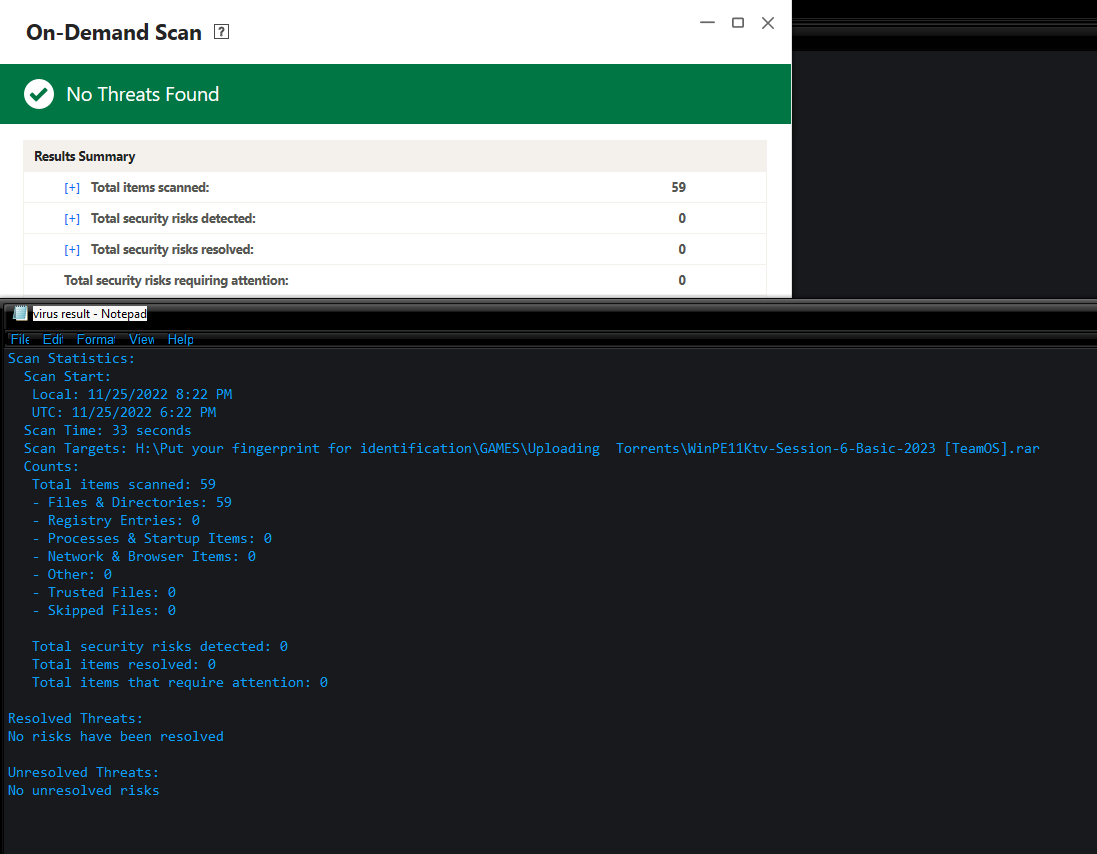Click the 0 value for security risks detected

682,218
